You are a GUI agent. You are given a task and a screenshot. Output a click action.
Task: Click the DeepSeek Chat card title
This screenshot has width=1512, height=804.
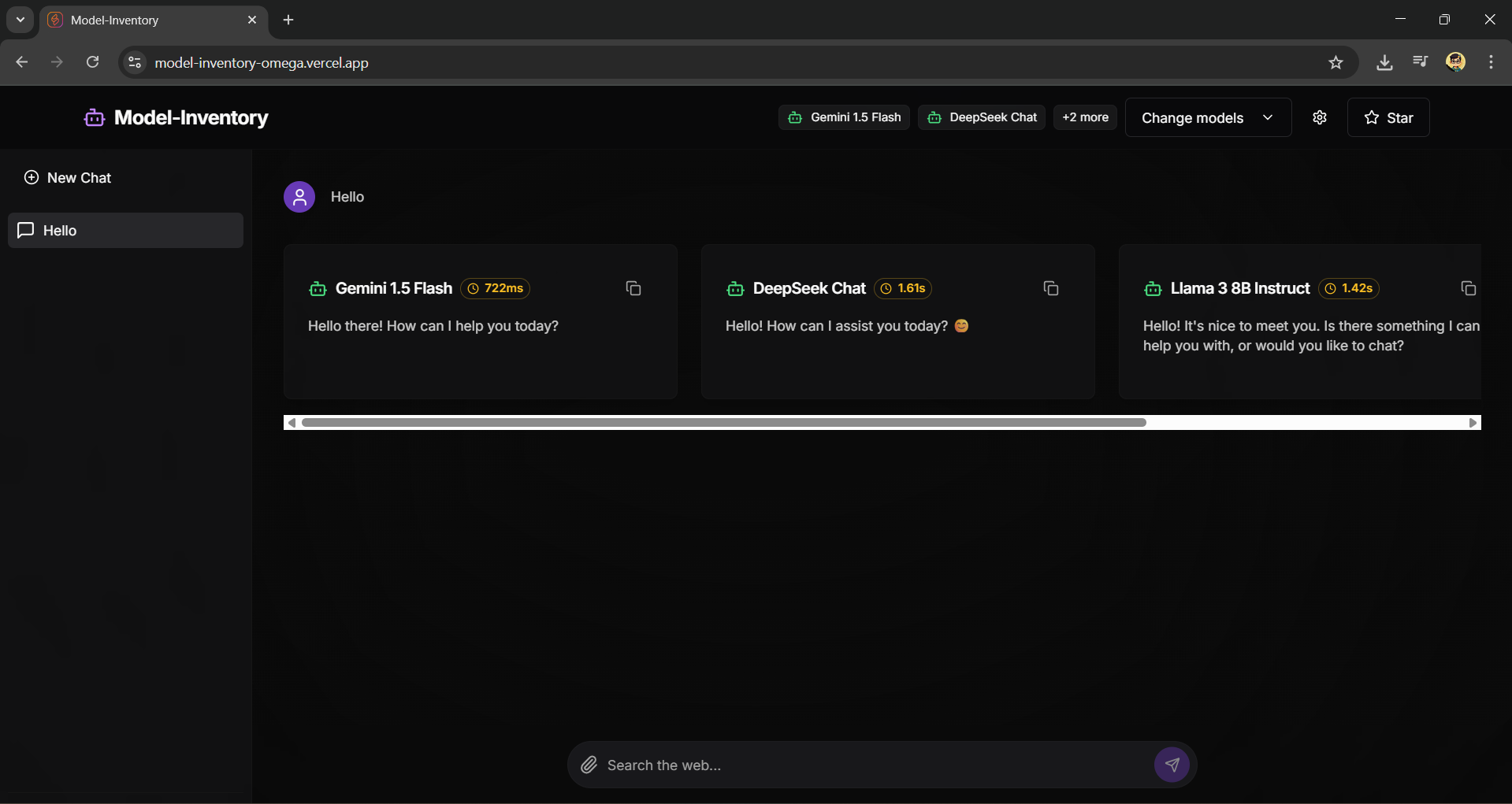(809, 288)
